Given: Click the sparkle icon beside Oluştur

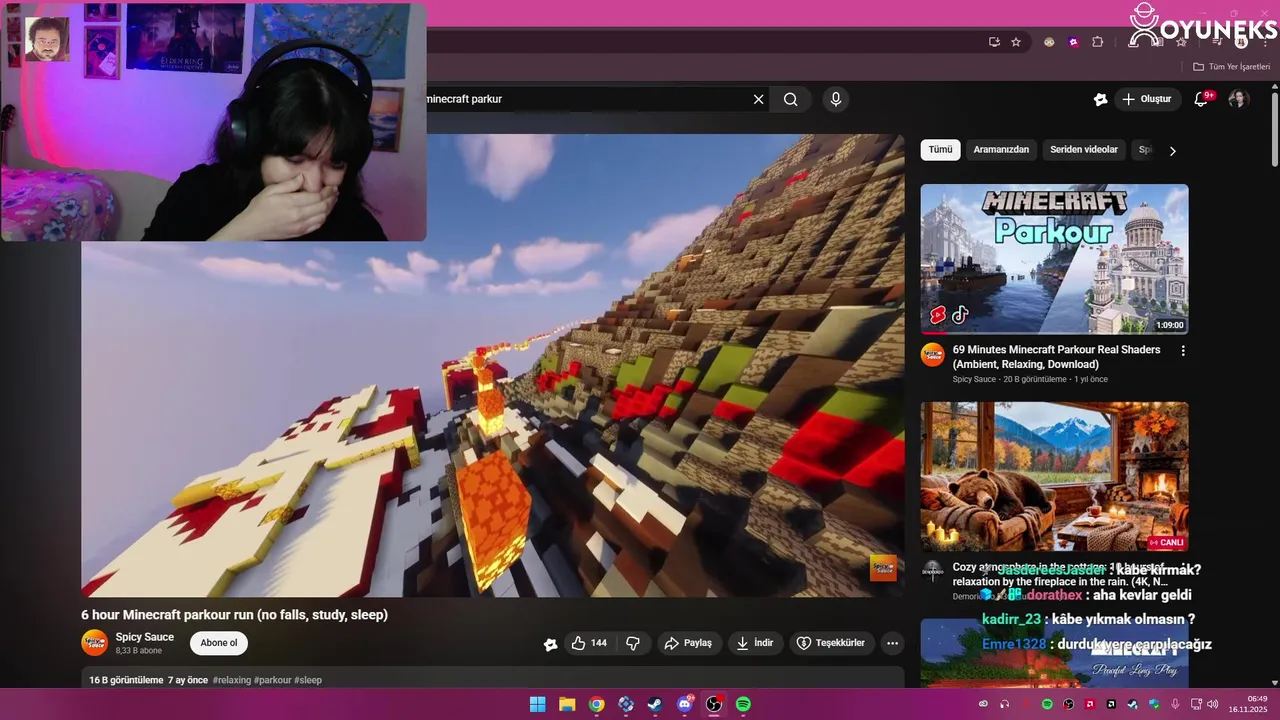Looking at the screenshot, I should pyautogui.click(x=1100, y=99).
